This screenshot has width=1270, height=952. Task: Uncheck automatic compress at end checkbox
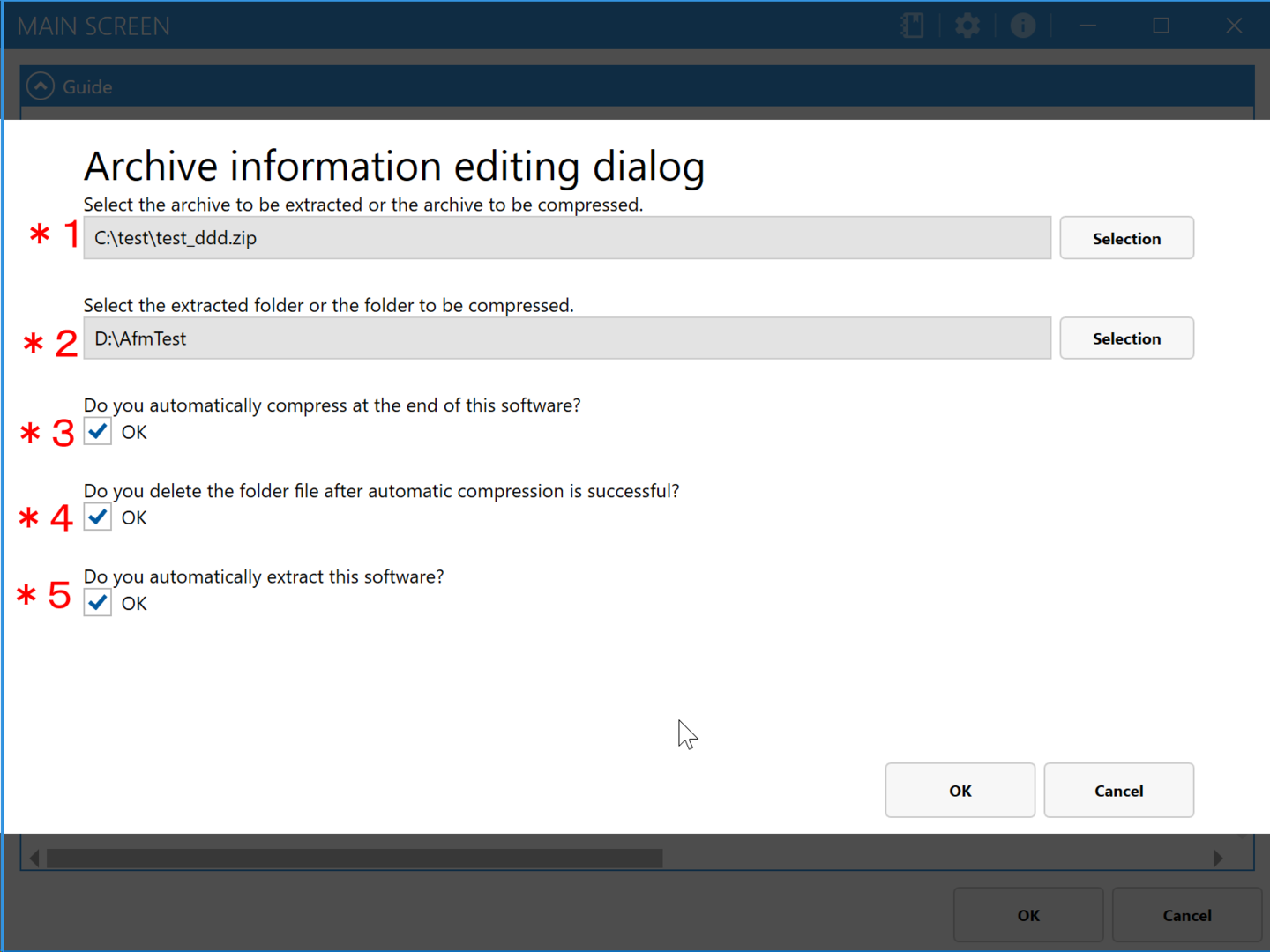(98, 432)
